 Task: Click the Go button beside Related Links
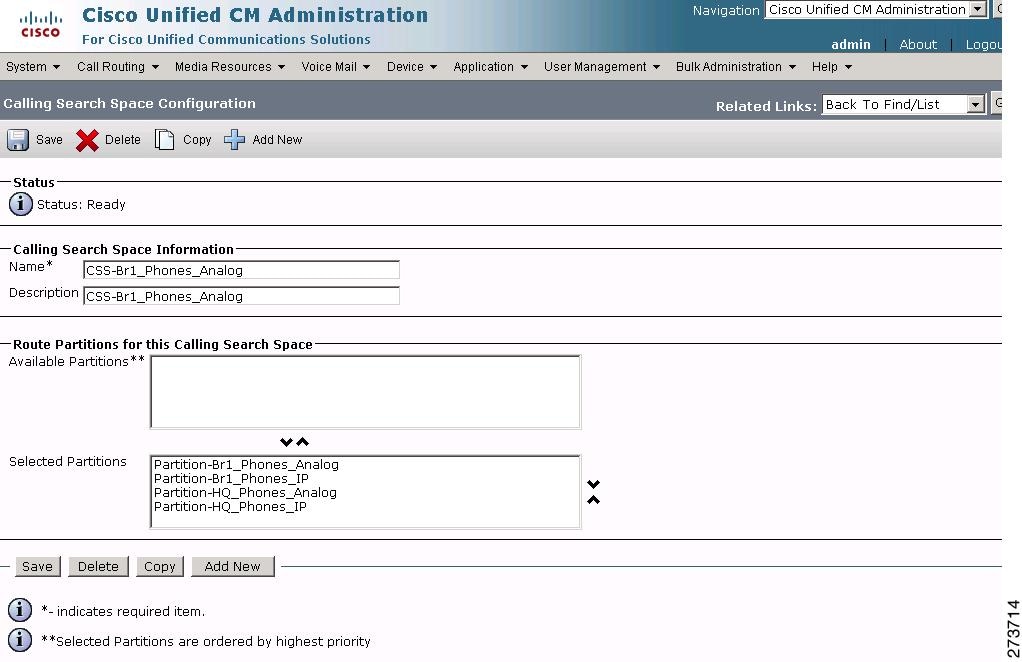tap(997, 104)
